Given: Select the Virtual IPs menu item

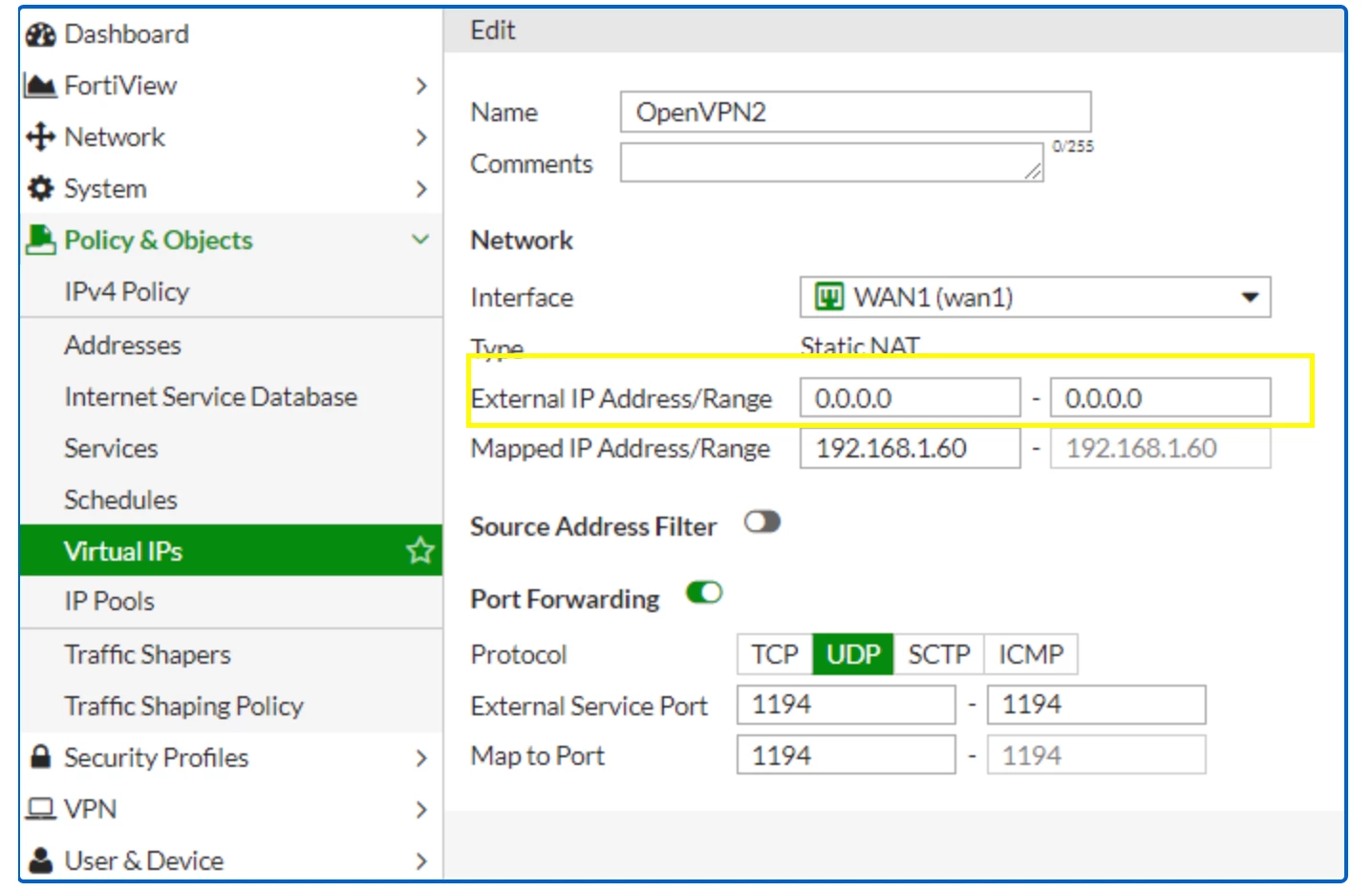Looking at the screenshot, I should (x=230, y=550).
